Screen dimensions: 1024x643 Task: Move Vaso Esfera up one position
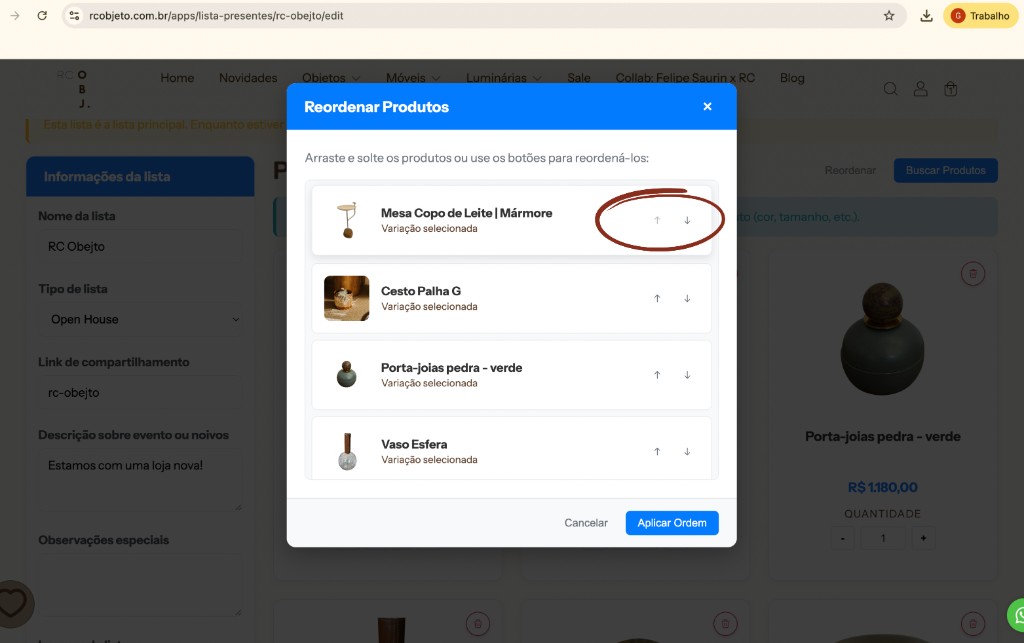(657, 452)
